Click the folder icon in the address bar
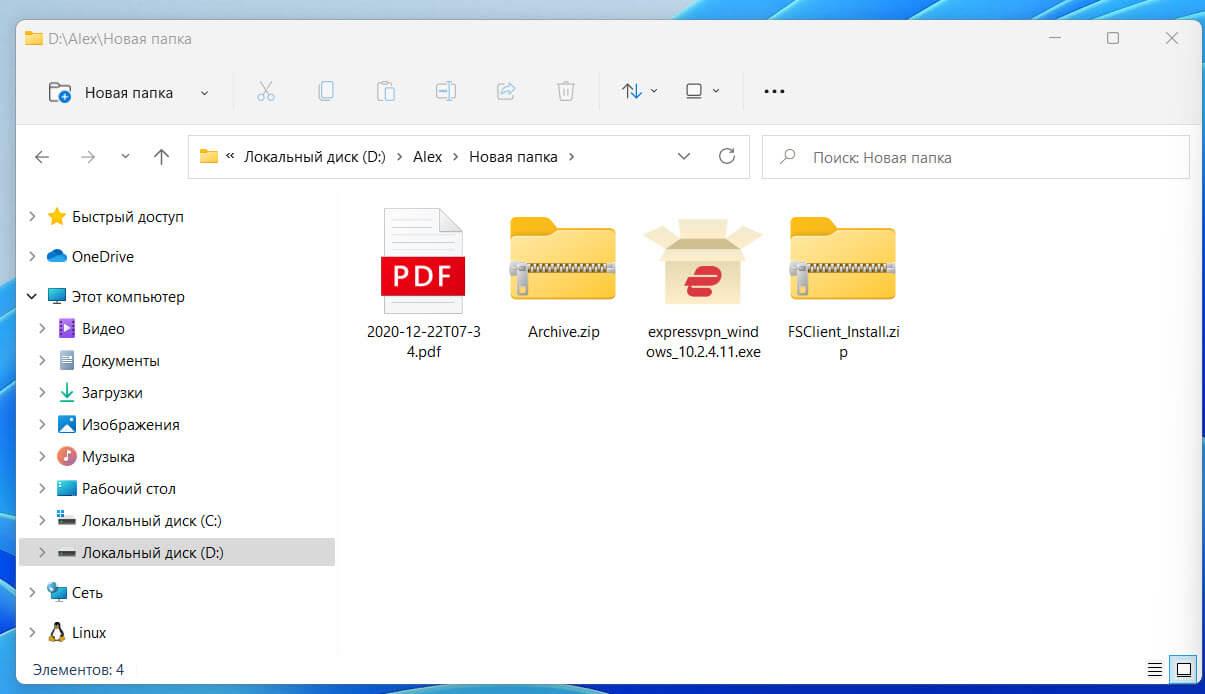The image size is (1205, 694). coord(208,156)
